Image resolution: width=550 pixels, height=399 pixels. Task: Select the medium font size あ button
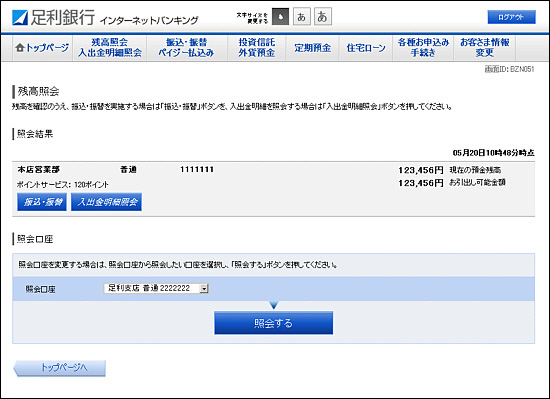point(302,17)
